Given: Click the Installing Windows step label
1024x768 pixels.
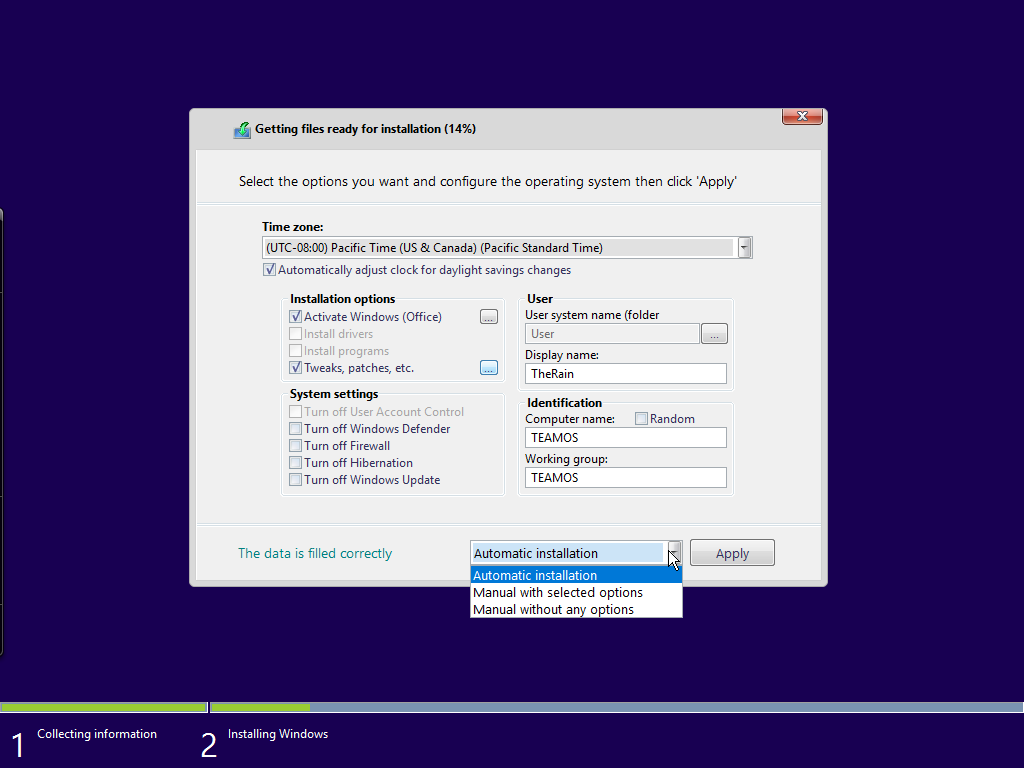Looking at the screenshot, I should (x=278, y=734).
